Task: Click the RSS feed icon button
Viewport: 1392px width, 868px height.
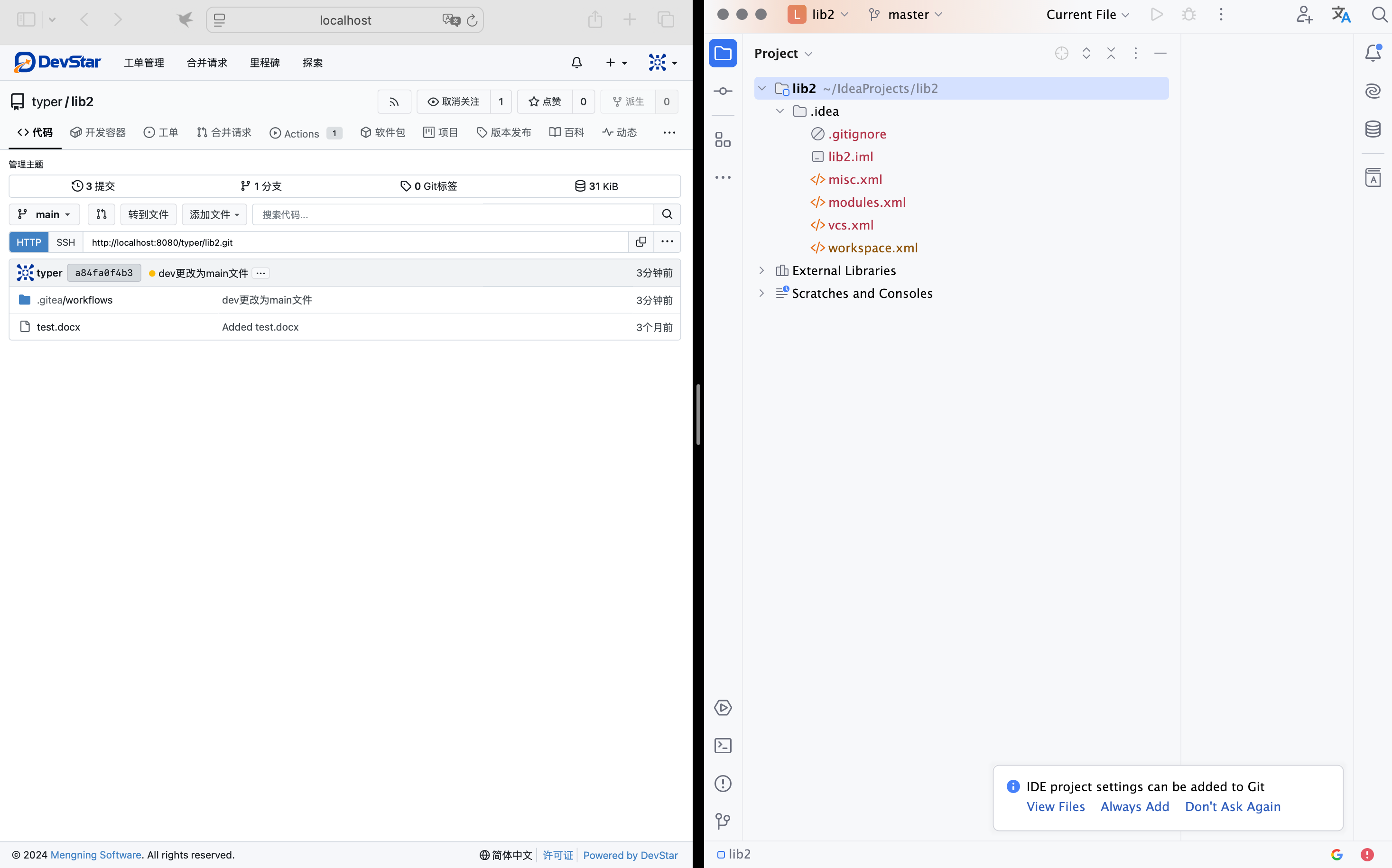Action: coord(394,102)
